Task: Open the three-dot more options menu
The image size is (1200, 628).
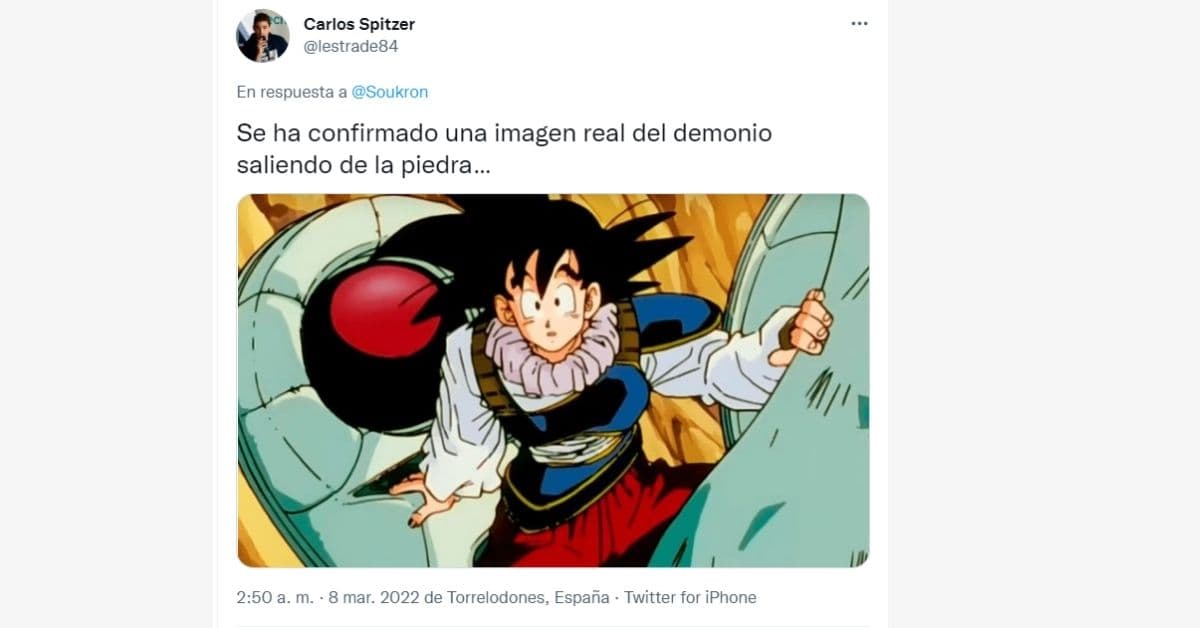Action: [x=859, y=24]
